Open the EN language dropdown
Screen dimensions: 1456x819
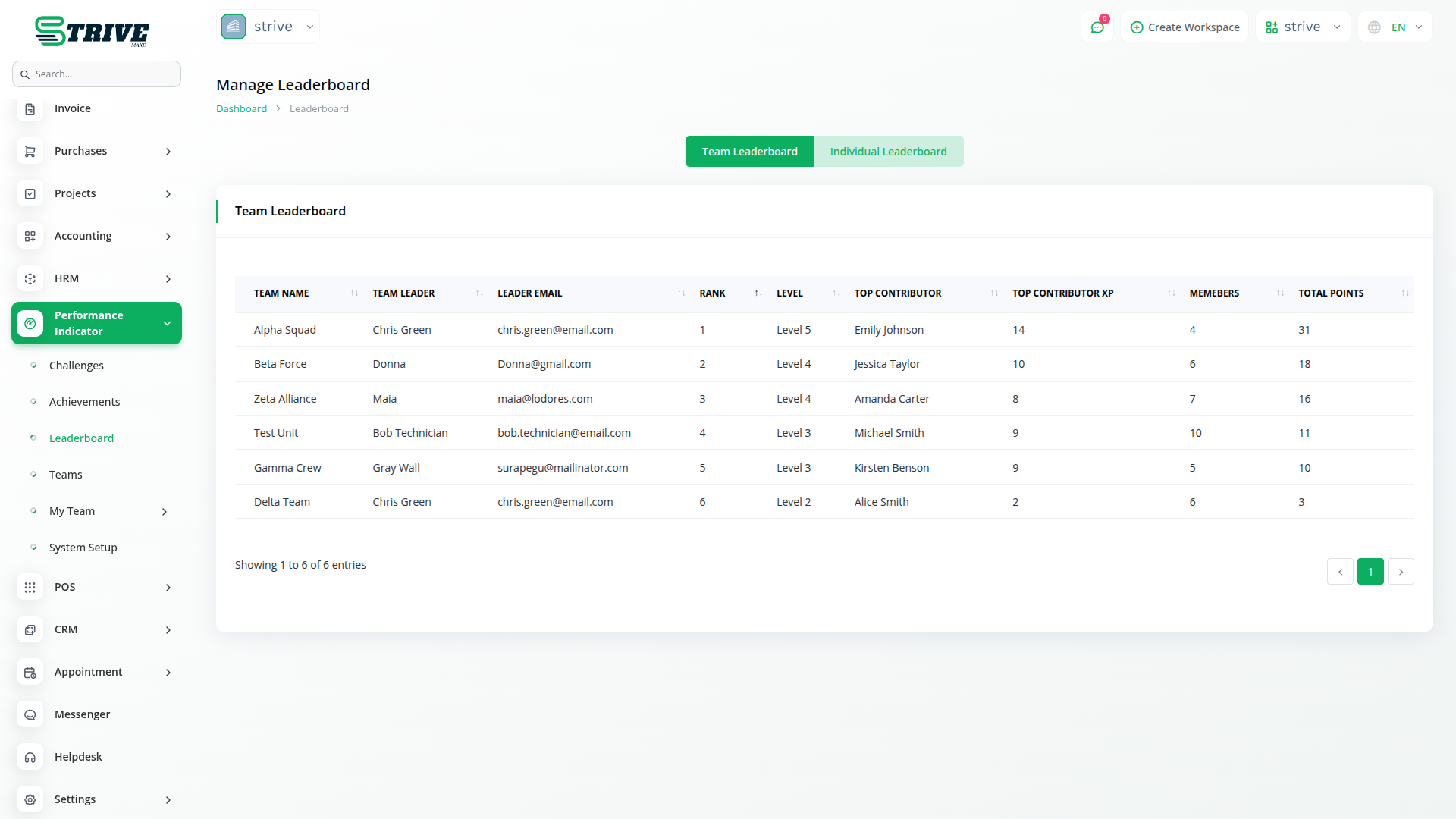[x=1395, y=27]
